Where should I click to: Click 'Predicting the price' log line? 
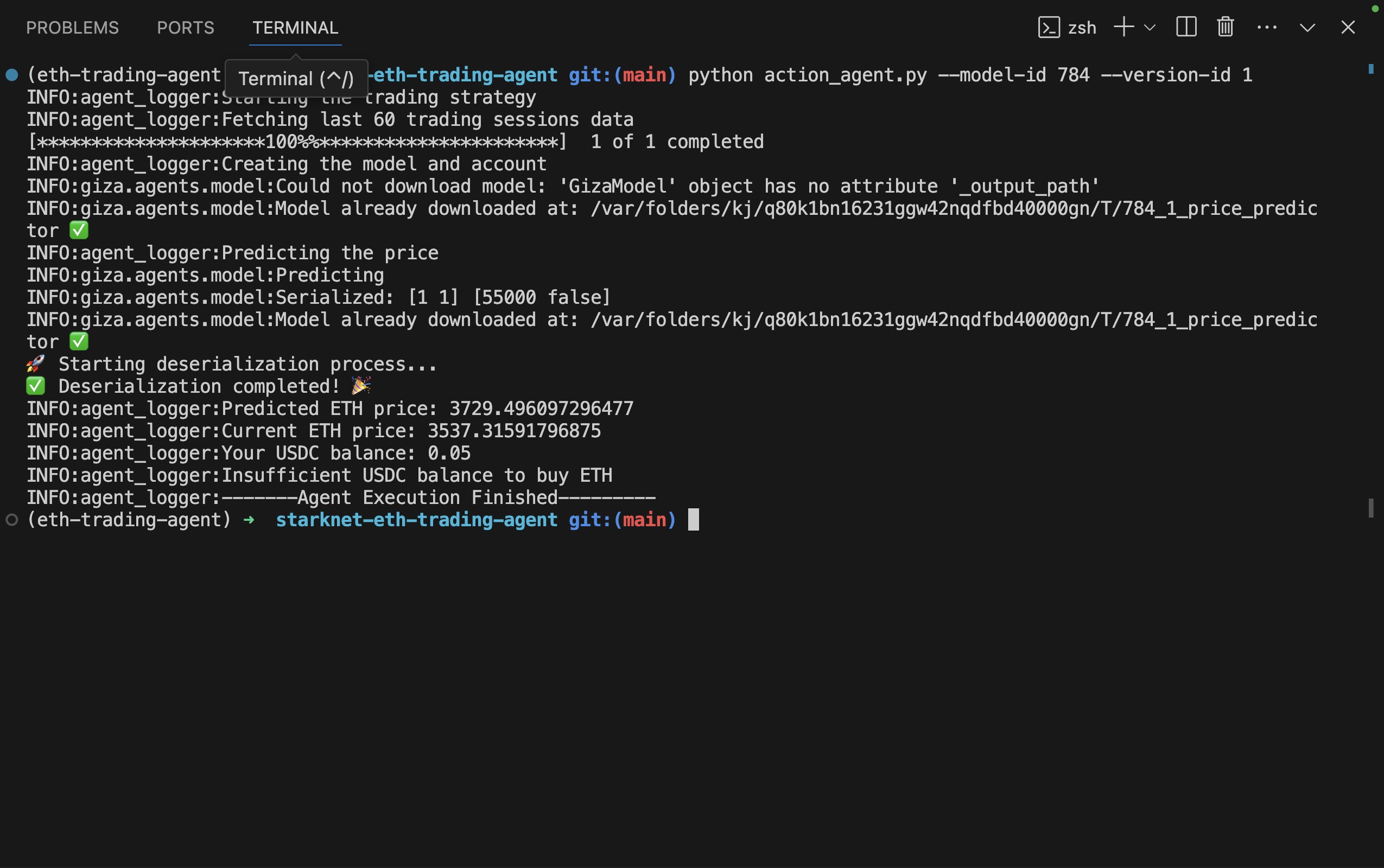tap(232, 253)
